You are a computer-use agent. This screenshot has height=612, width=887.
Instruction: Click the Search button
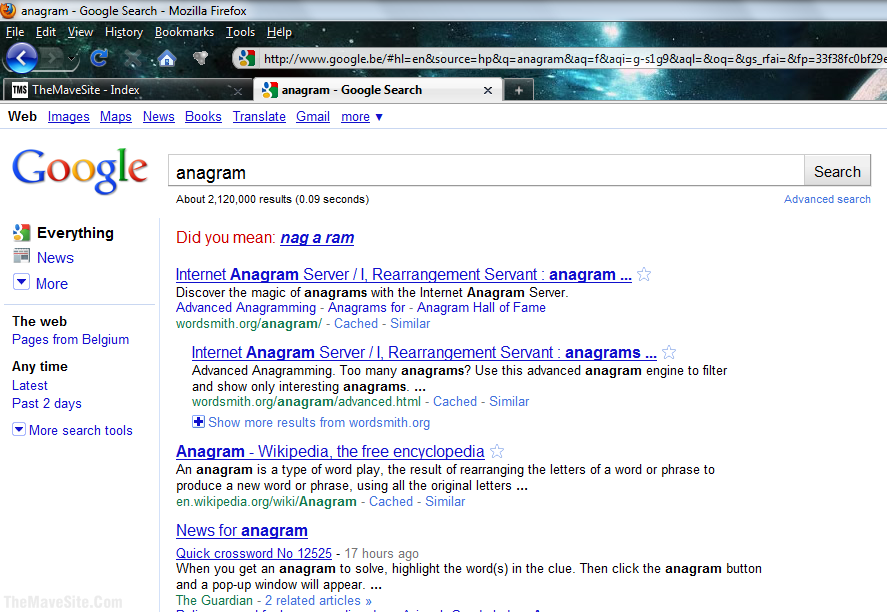[837, 171]
